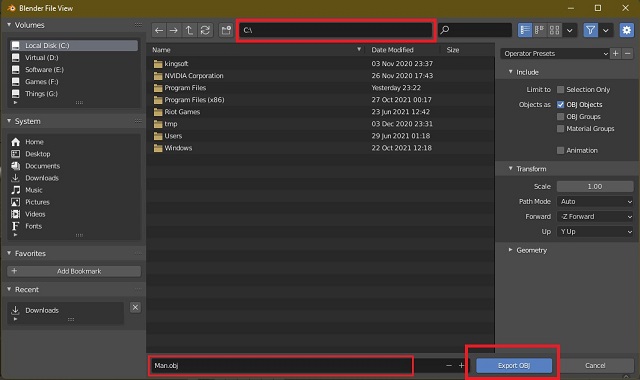Click the search filter field
640x380 pixels.
point(475,30)
